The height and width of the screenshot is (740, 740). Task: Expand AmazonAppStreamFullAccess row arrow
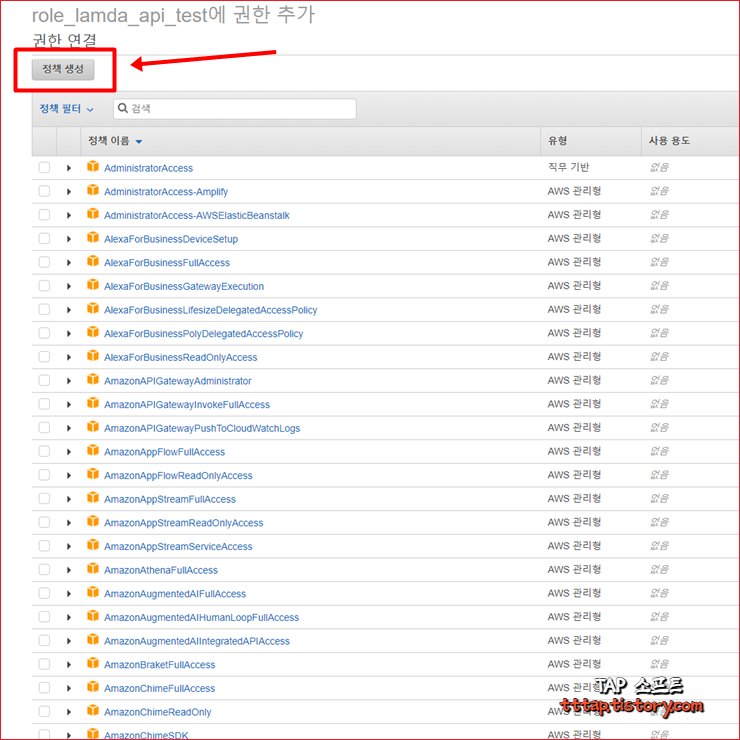click(69, 499)
